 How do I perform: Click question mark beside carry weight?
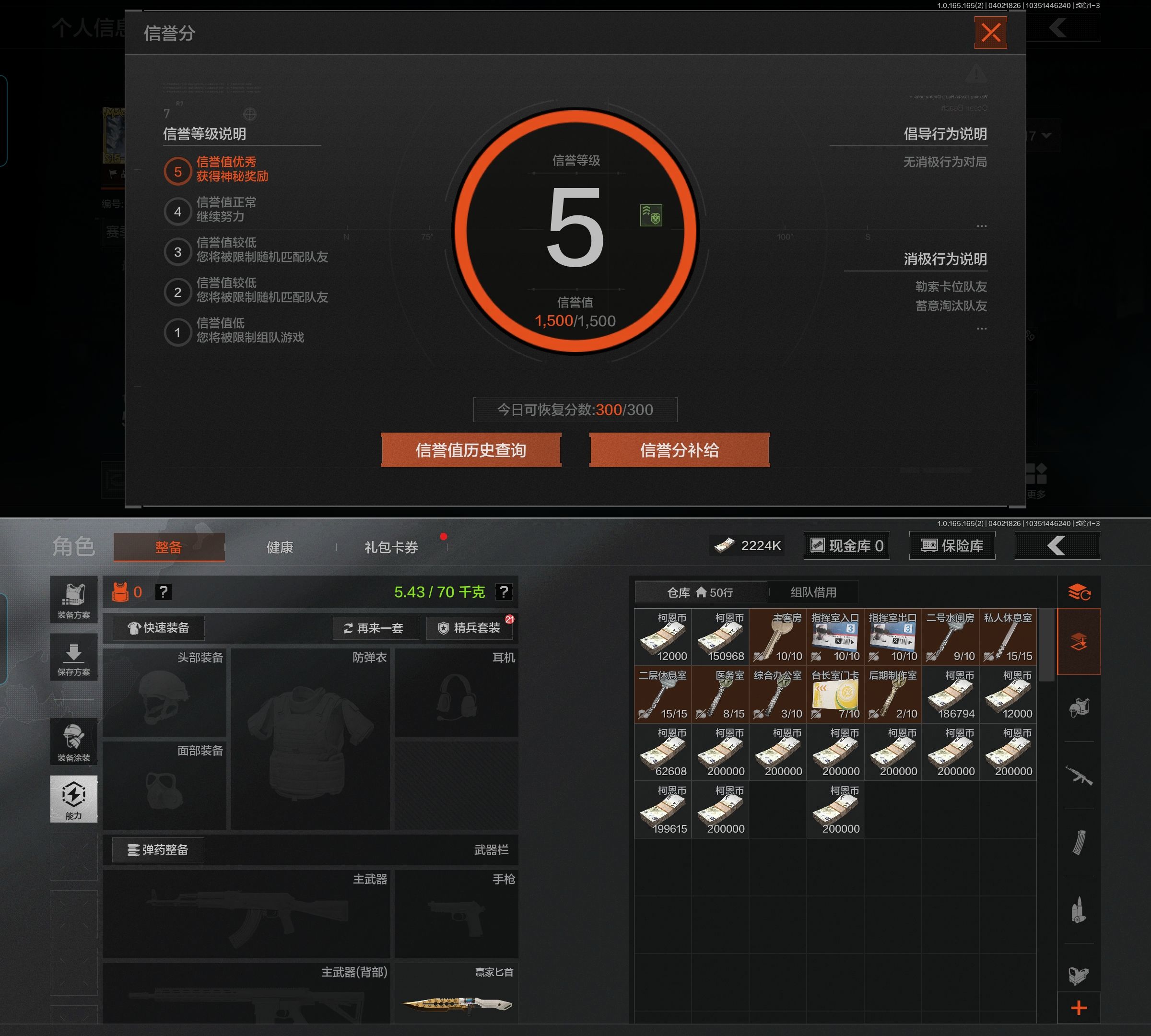[x=504, y=592]
